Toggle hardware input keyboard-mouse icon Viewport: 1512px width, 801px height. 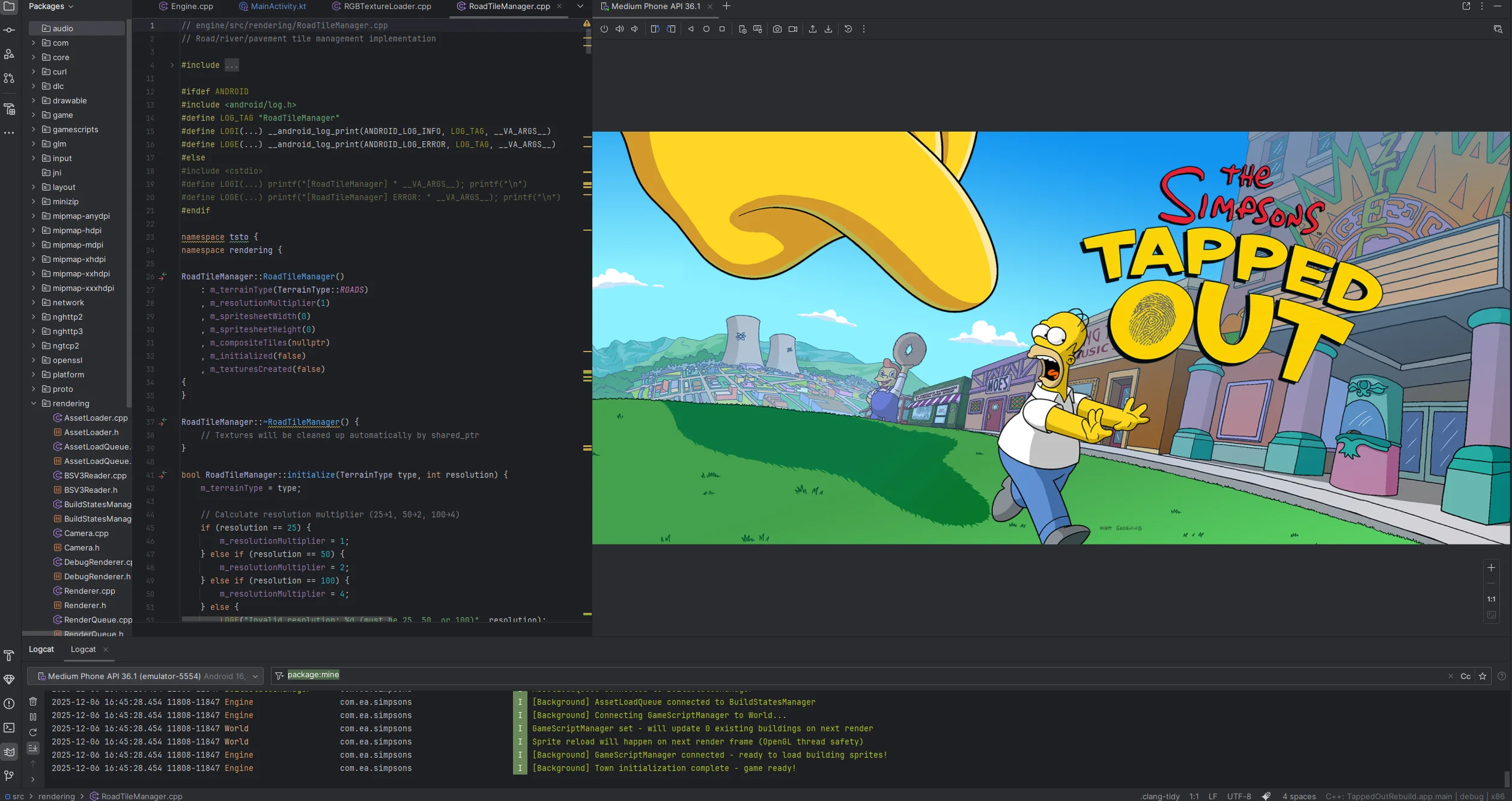coord(758,29)
